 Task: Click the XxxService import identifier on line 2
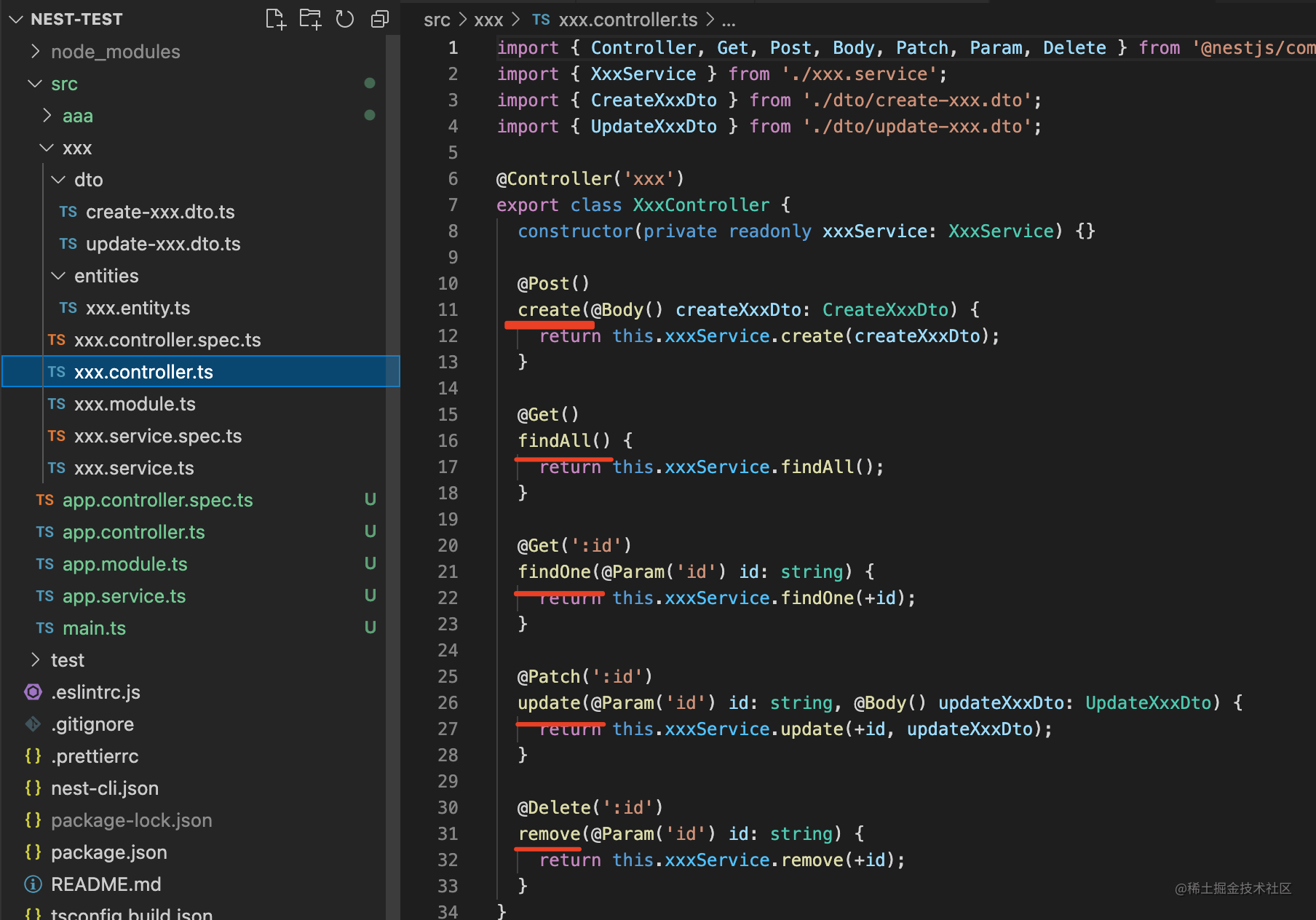pos(643,74)
